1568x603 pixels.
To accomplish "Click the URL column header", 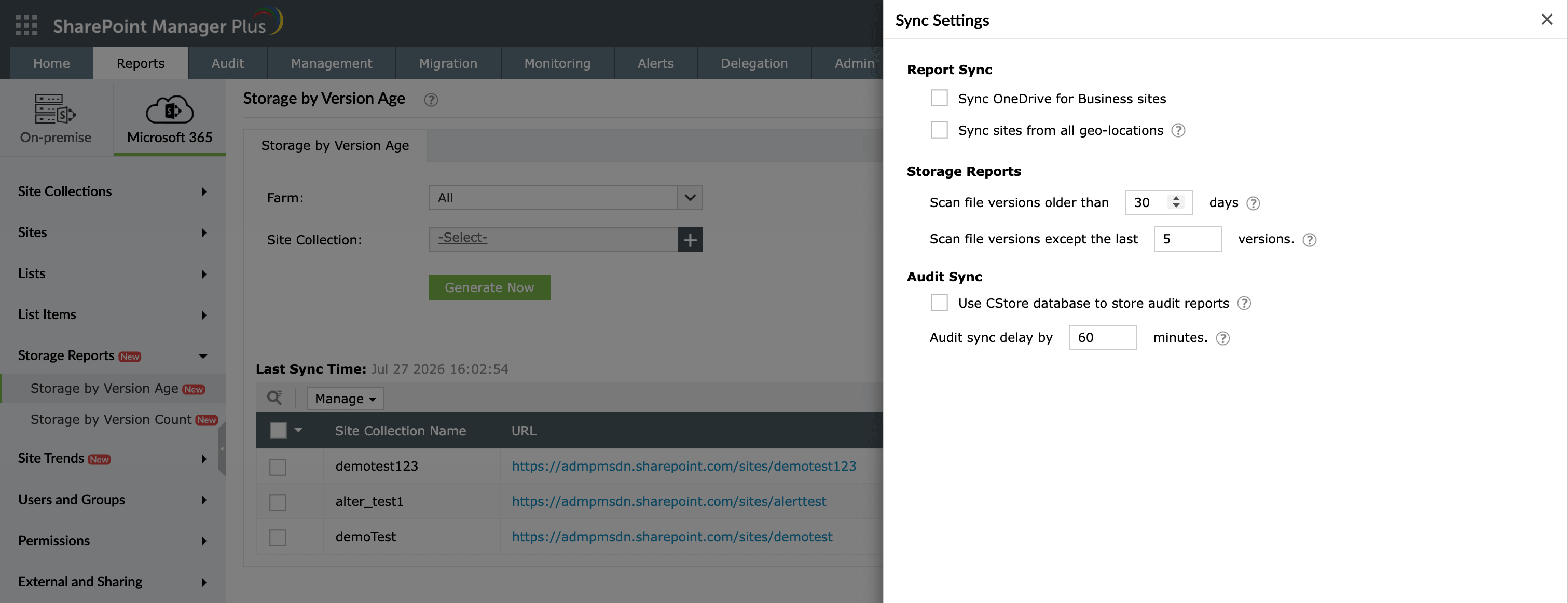I will pos(524,431).
